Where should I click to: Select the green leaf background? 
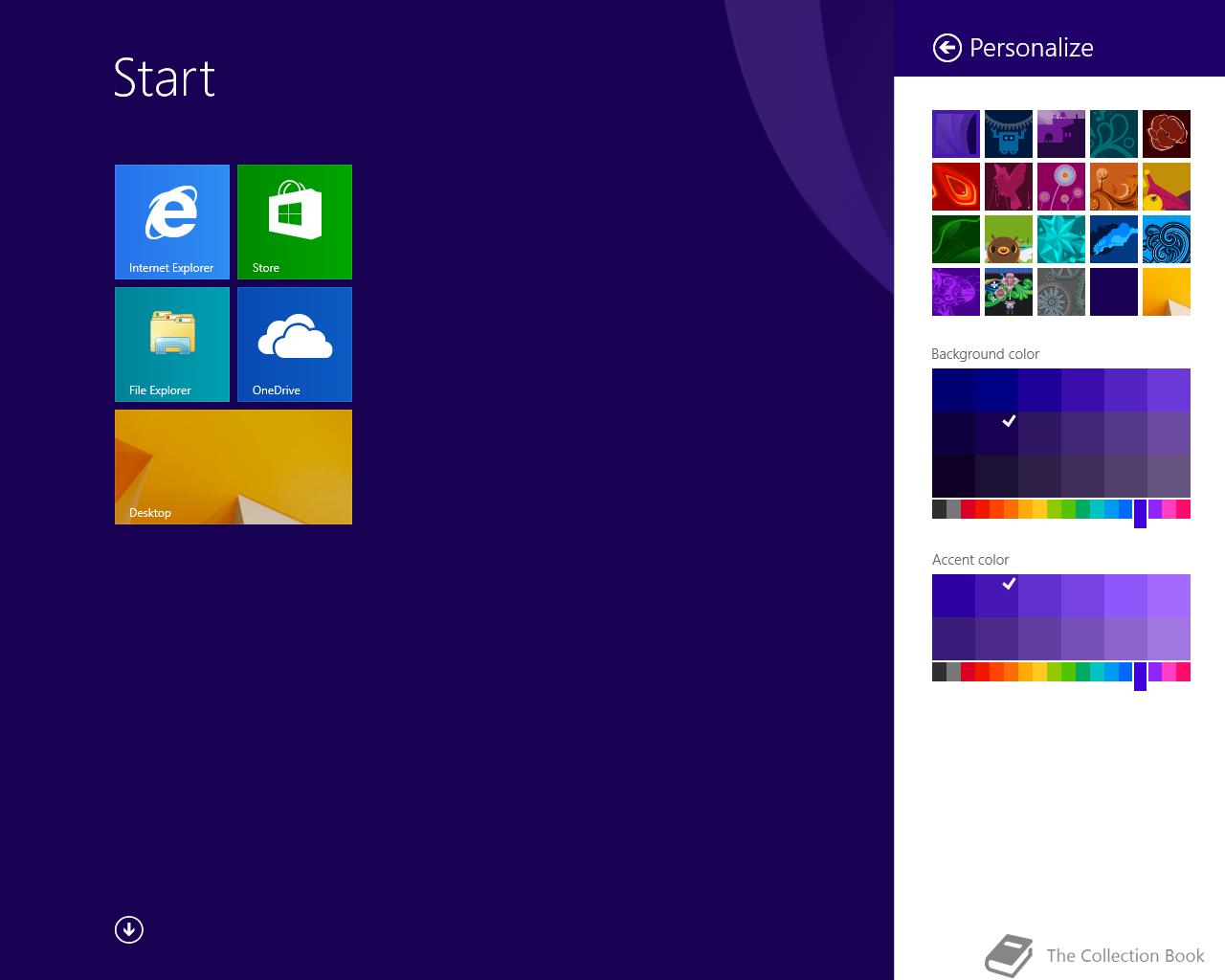pyautogui.click(x=956, y=239)
